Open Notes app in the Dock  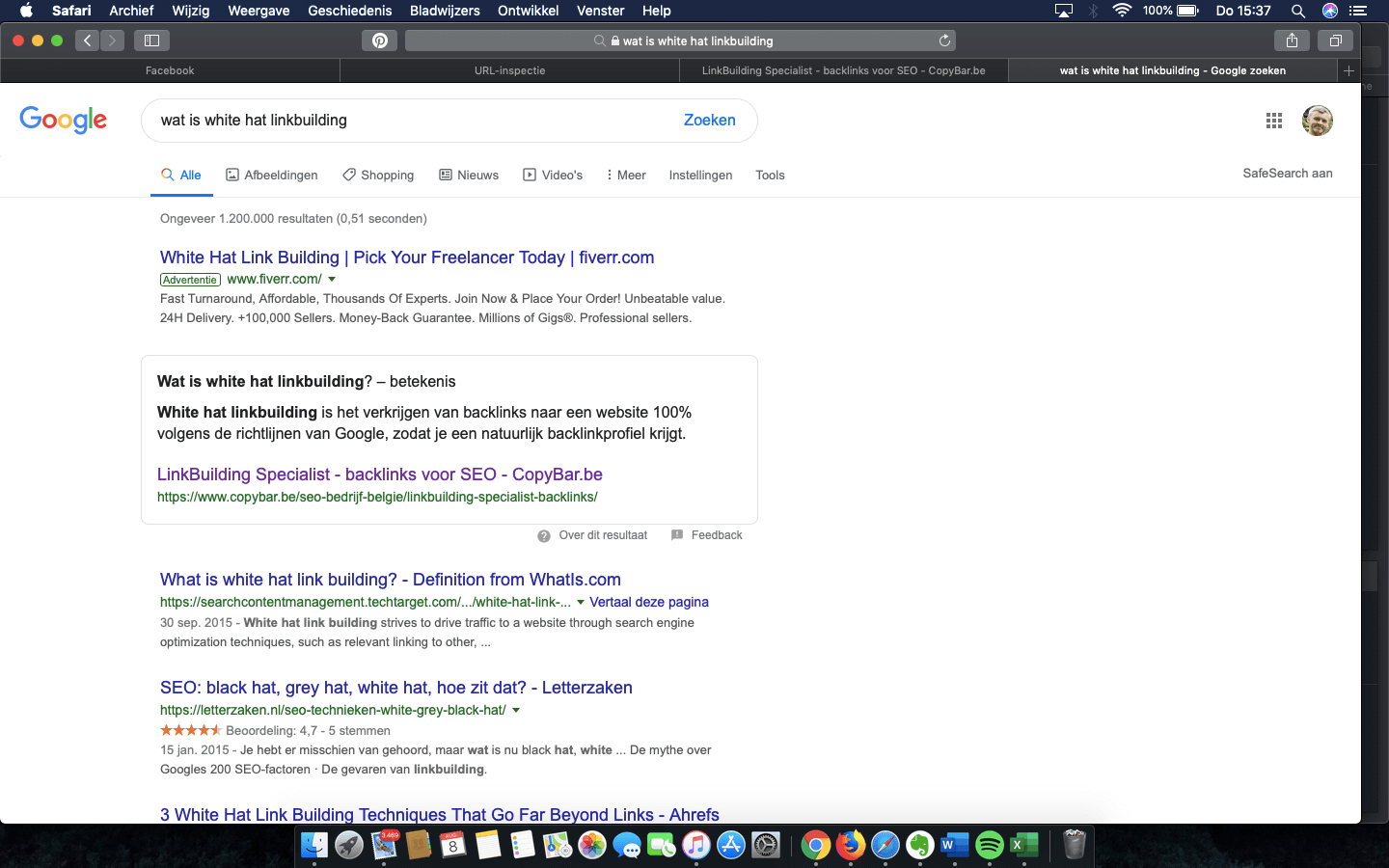[x=488, y=845]
